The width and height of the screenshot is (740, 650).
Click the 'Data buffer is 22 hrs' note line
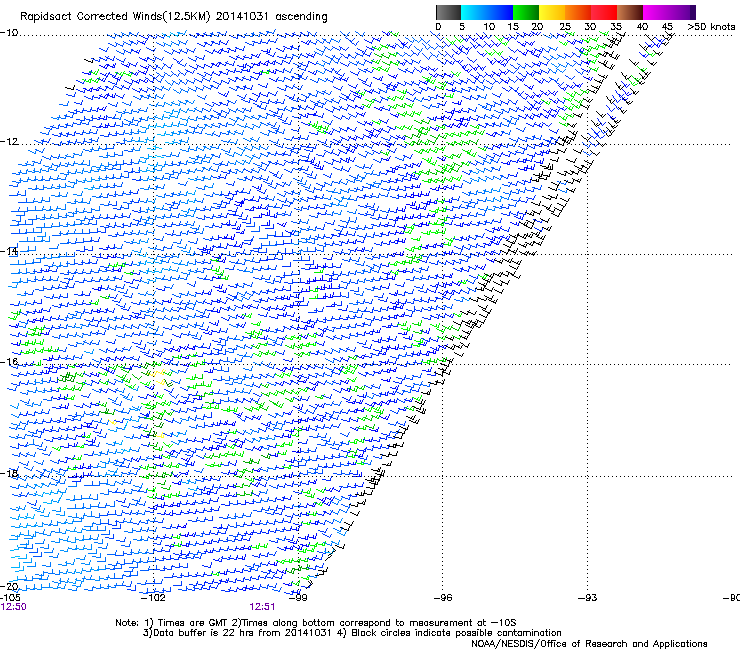[352, 633]
